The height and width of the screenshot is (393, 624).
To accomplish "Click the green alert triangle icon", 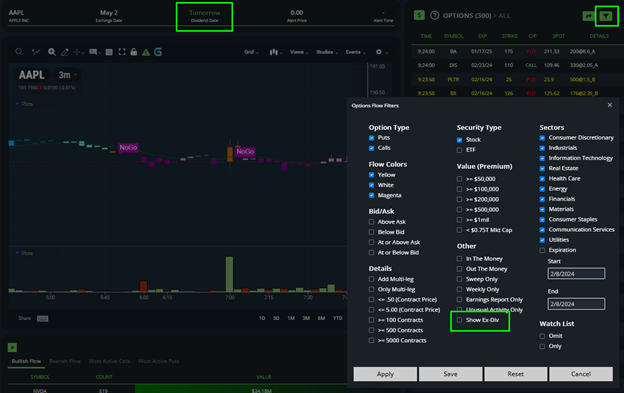I will (x=146, y=52).
